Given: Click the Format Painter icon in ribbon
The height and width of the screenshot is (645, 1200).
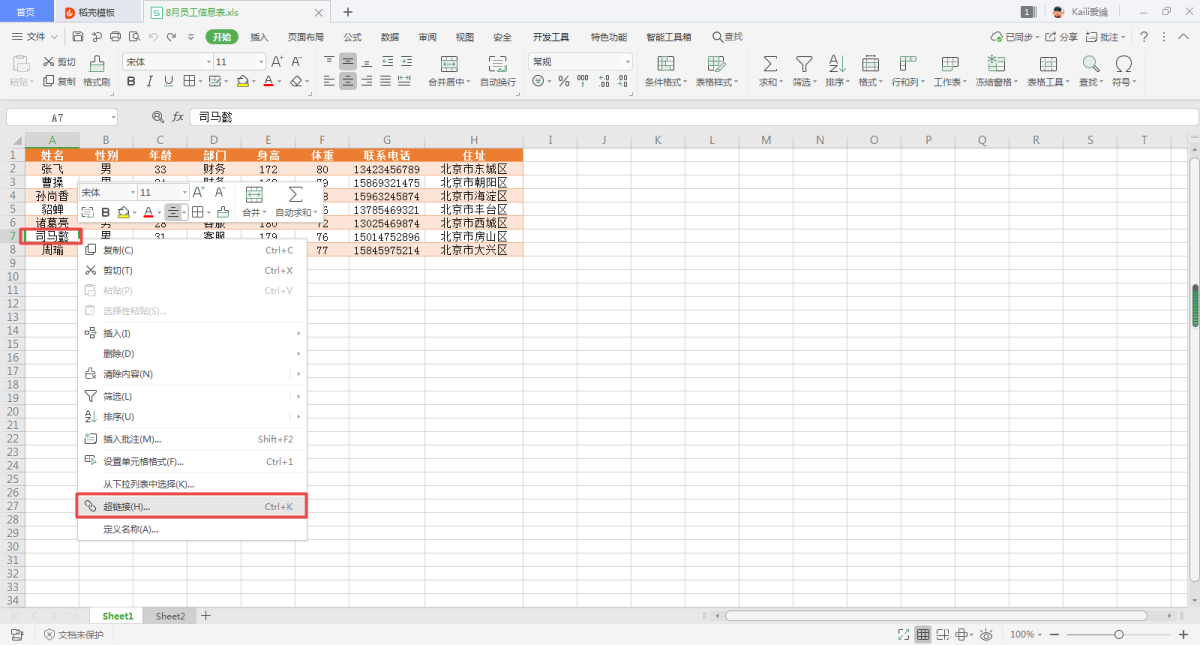Looking at the screenshot, I should (x=97, y=64).
